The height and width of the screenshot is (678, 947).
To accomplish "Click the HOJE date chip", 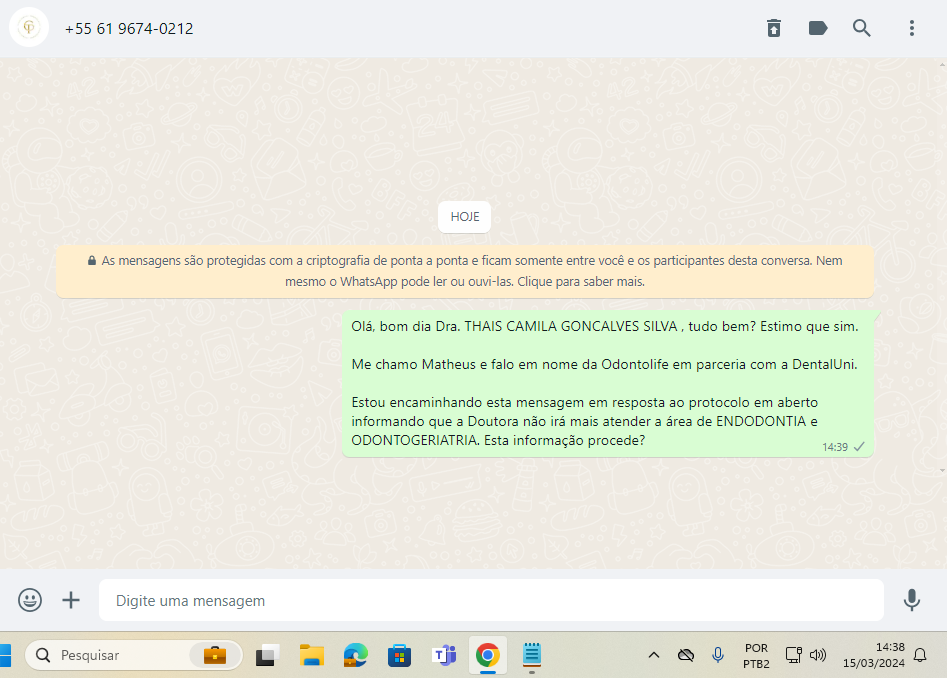I will click(464, 217).
